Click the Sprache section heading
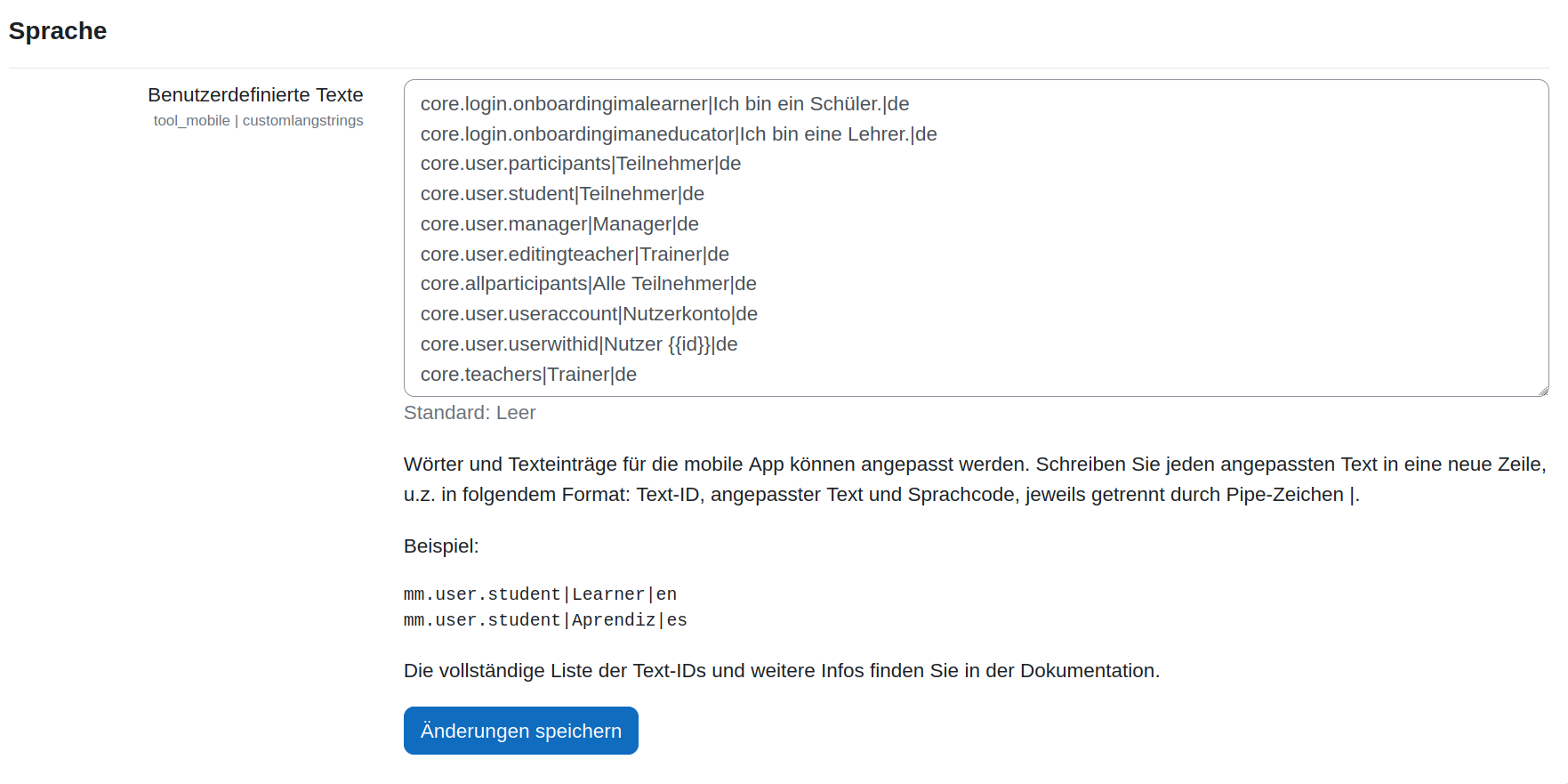 pos(58,31)
